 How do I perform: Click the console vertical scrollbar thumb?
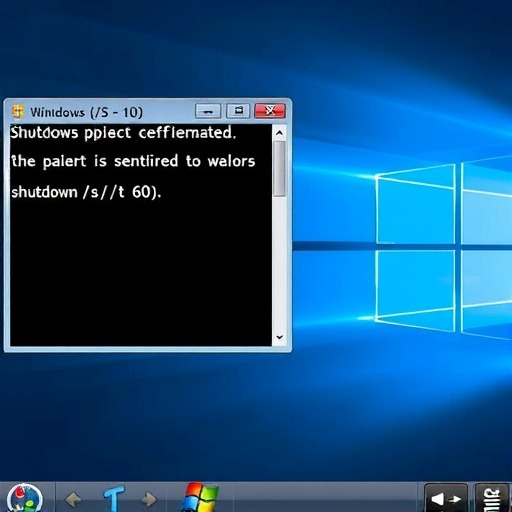click(x=279, y=168)
